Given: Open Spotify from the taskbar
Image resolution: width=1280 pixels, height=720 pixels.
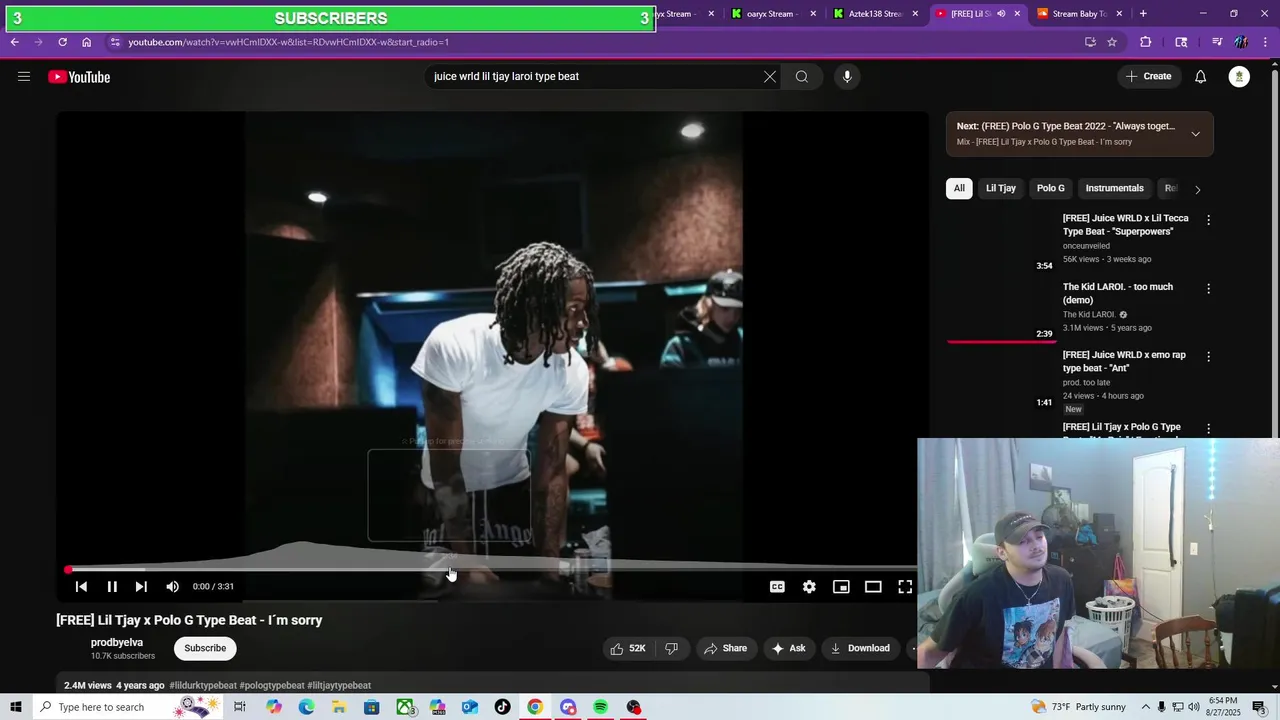Looking at the screenshot, I should coord(600,707).
